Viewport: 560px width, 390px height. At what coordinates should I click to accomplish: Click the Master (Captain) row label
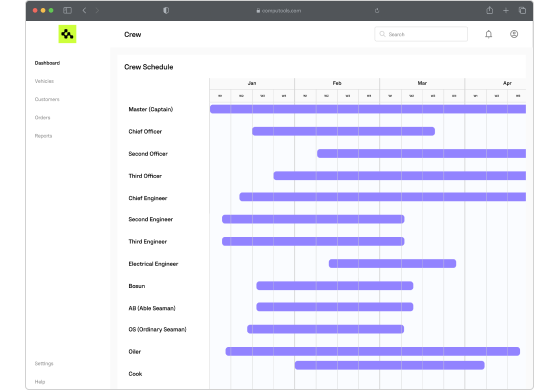coord(151,109)
